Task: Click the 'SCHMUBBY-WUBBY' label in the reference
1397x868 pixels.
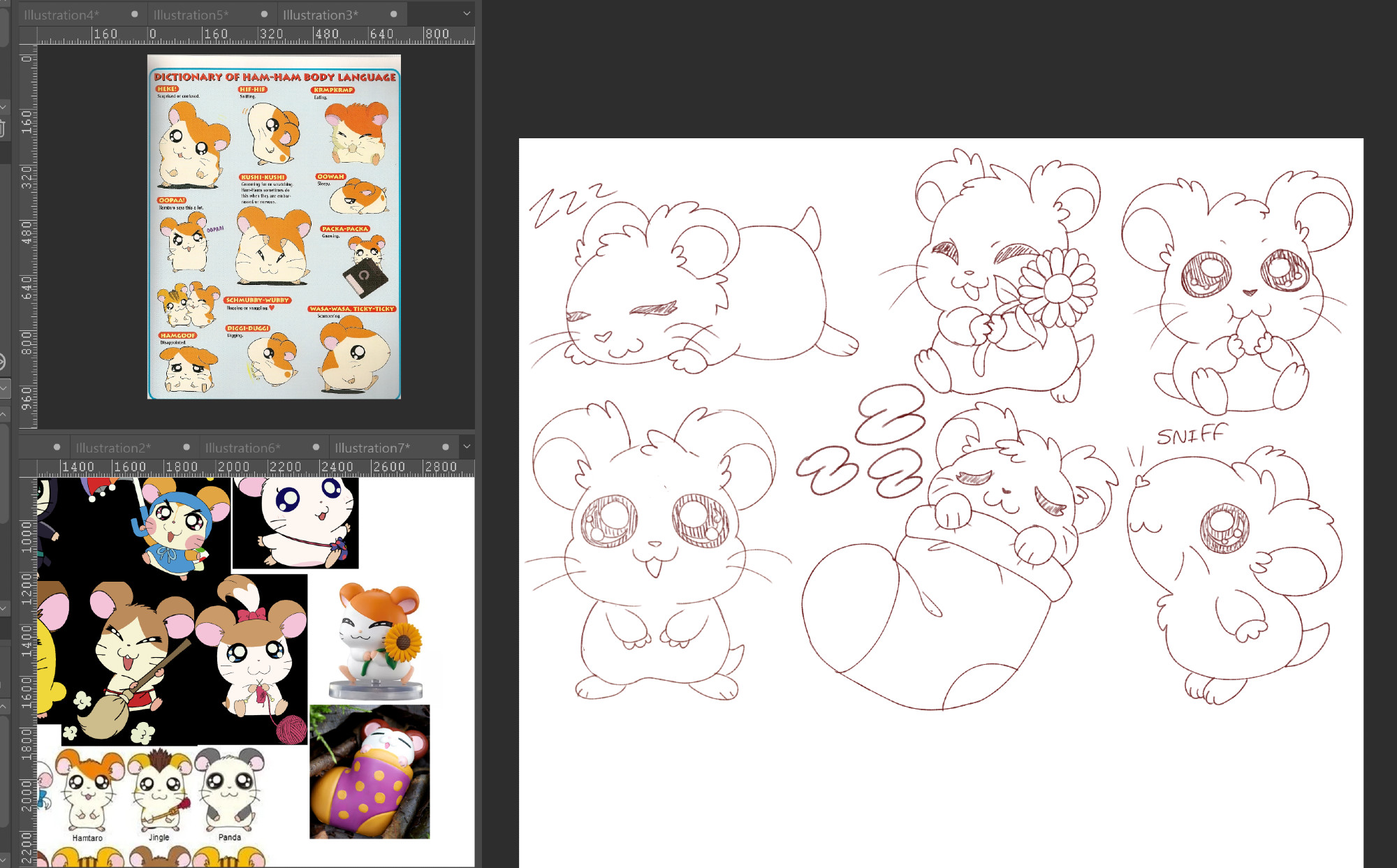Action: click(x=257, y=300)
